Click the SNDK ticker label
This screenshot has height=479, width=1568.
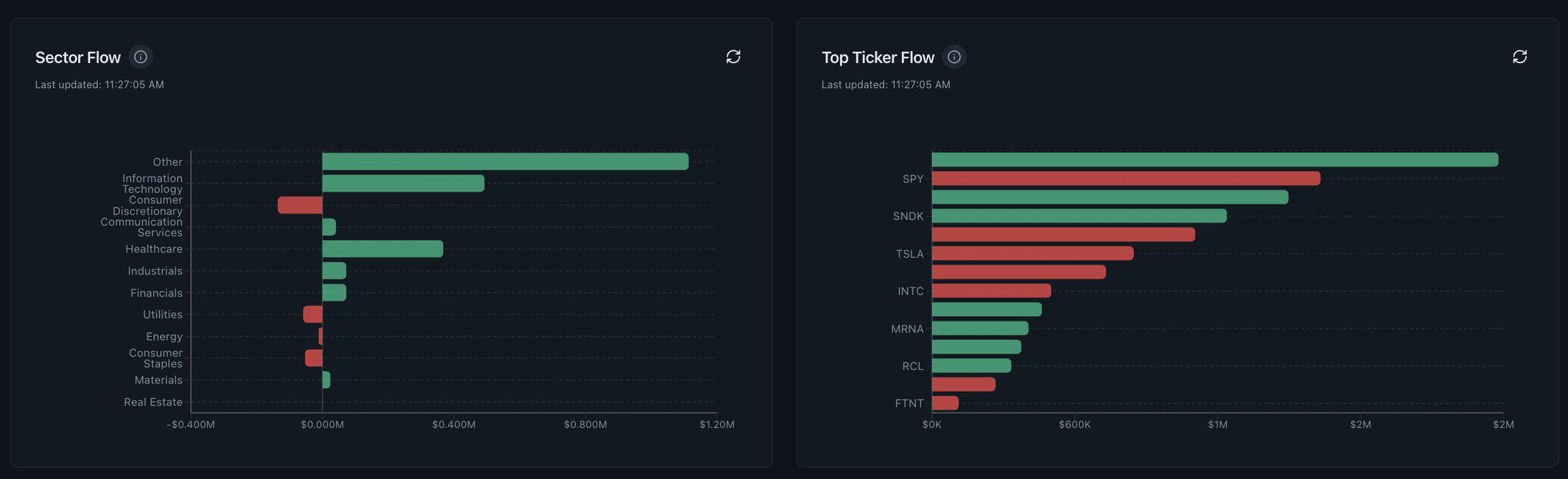[908, 216]
